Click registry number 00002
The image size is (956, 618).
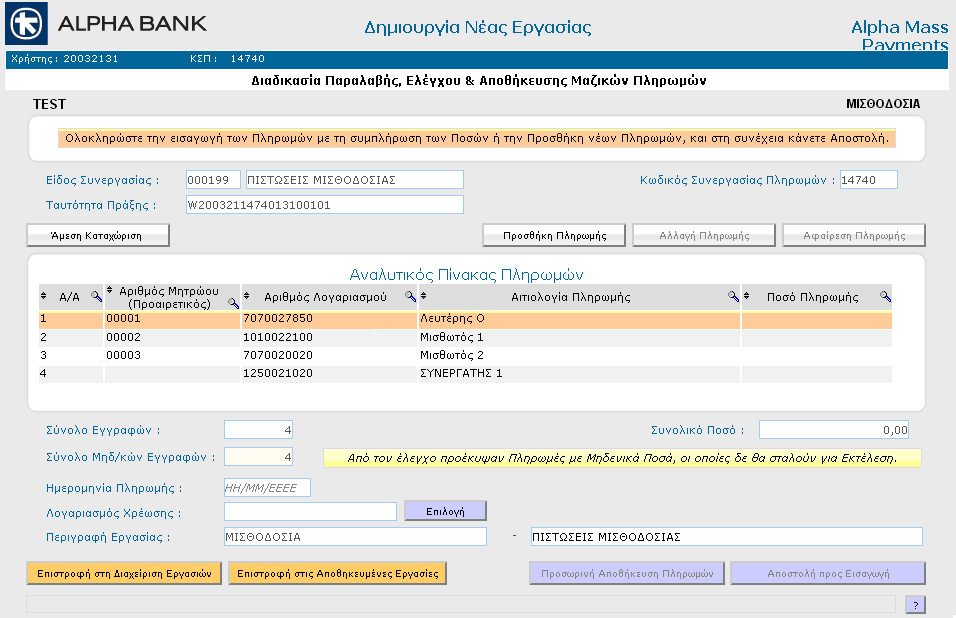coord(123,337)
